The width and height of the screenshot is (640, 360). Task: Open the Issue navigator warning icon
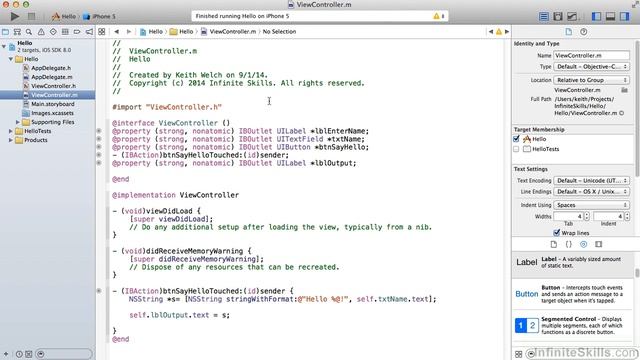tap(41, 31)
